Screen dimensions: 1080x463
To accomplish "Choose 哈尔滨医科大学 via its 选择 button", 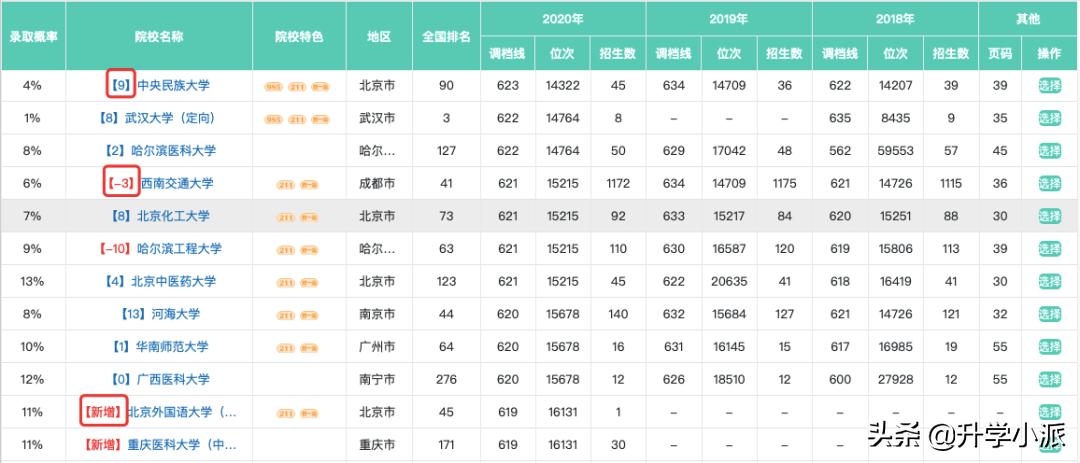I will 1050,151.
